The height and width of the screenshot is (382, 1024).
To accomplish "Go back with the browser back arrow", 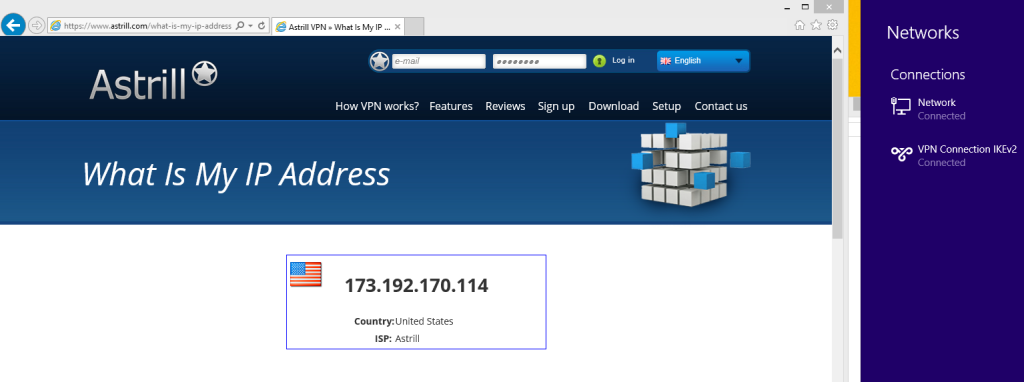I will pos(14,25).
